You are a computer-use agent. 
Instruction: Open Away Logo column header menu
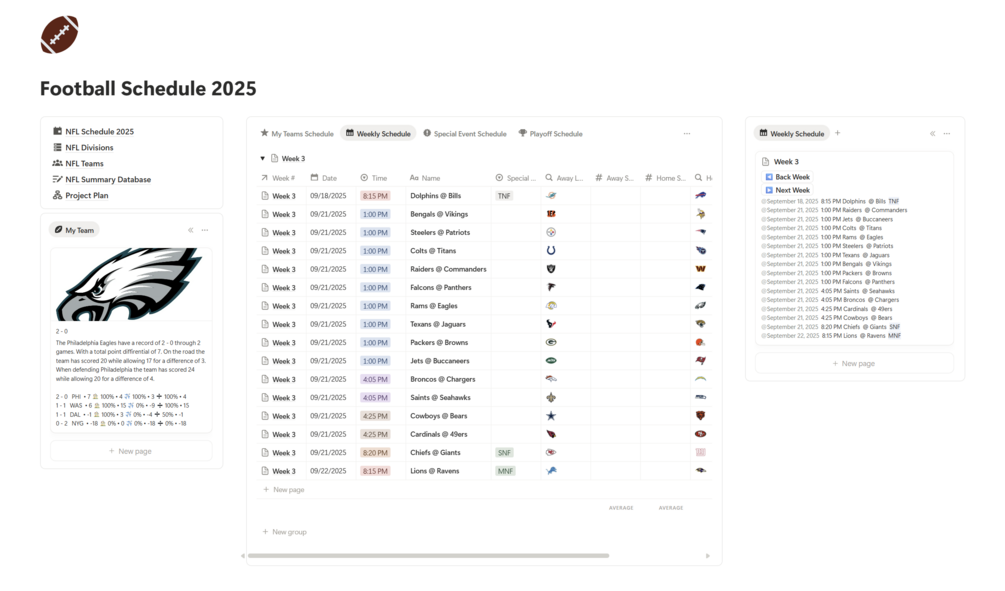point(565,178)
